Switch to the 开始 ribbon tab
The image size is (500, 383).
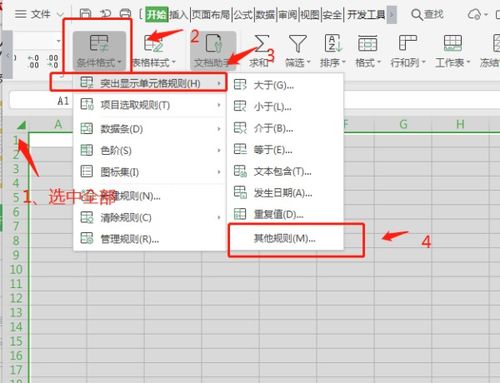pyautogui.click(x=156, y=15)
